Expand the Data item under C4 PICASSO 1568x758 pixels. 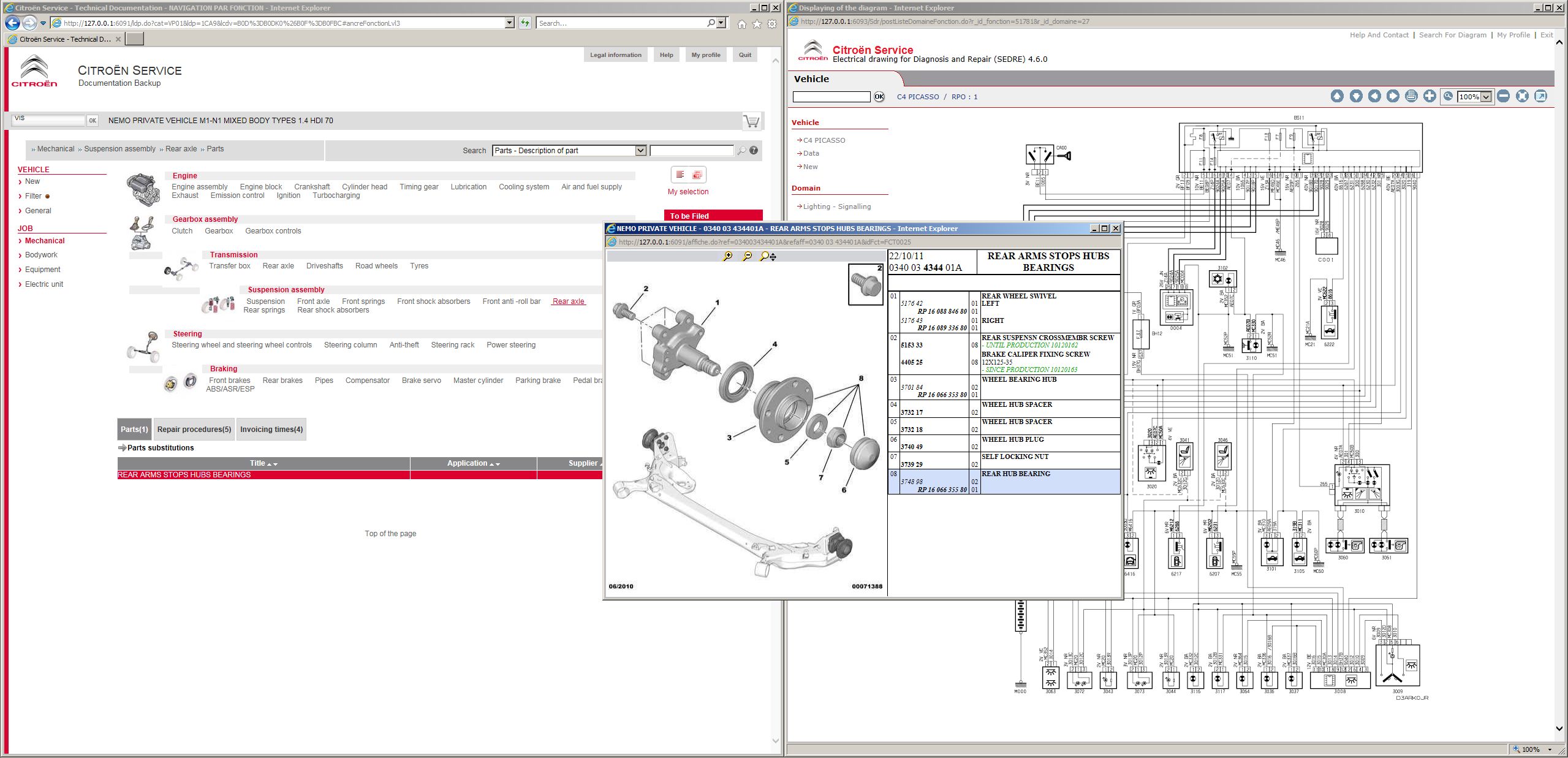pos(811,153)
